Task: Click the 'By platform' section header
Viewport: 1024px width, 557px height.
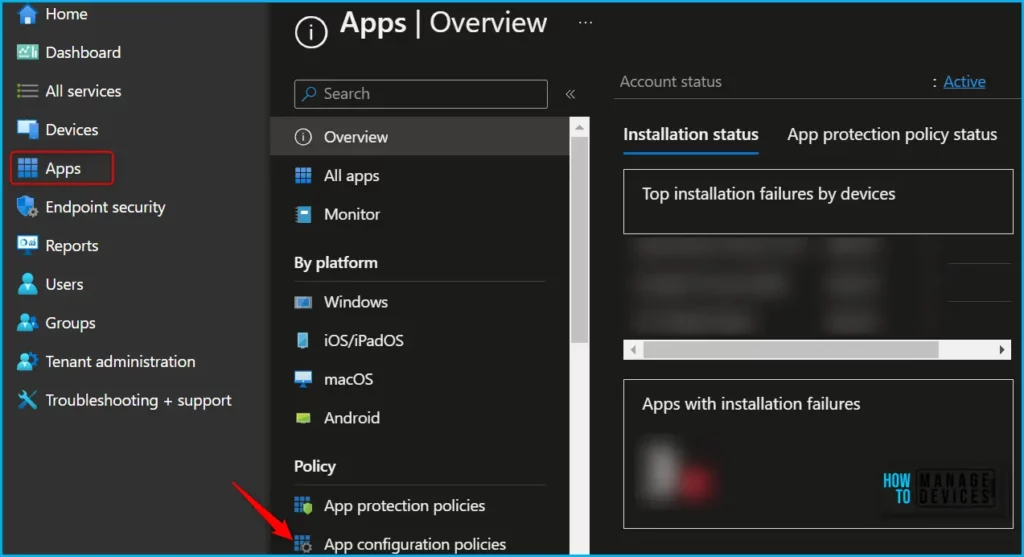Action: (x=336, y=263)
